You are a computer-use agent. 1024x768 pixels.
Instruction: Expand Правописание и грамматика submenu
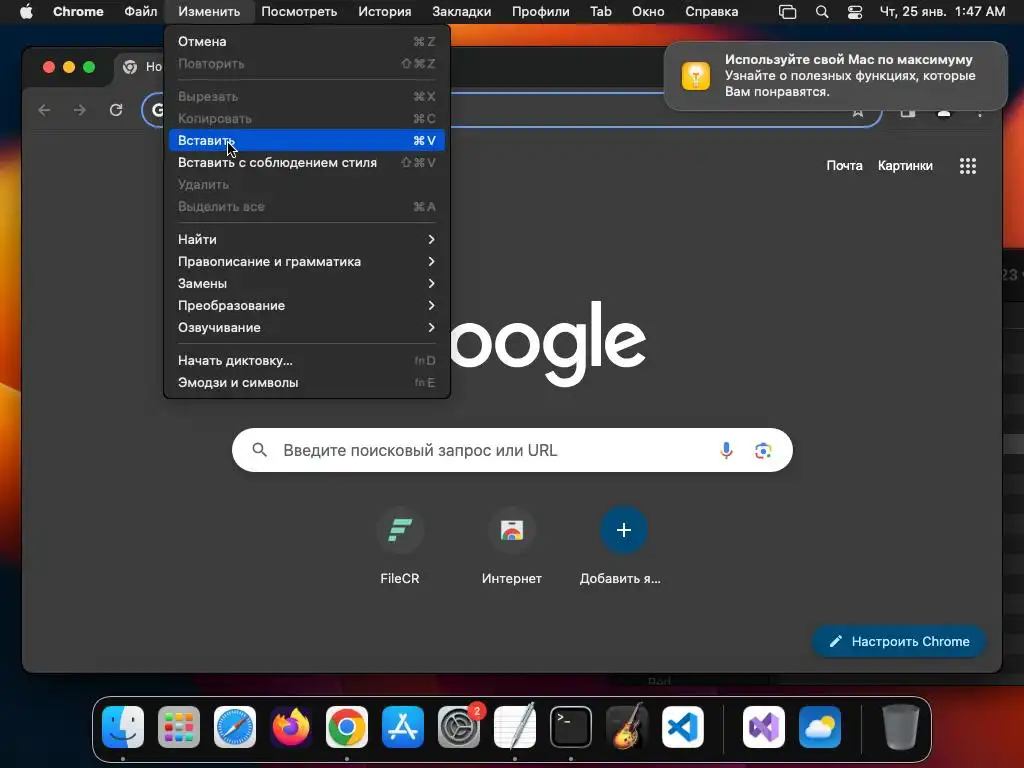306,262
